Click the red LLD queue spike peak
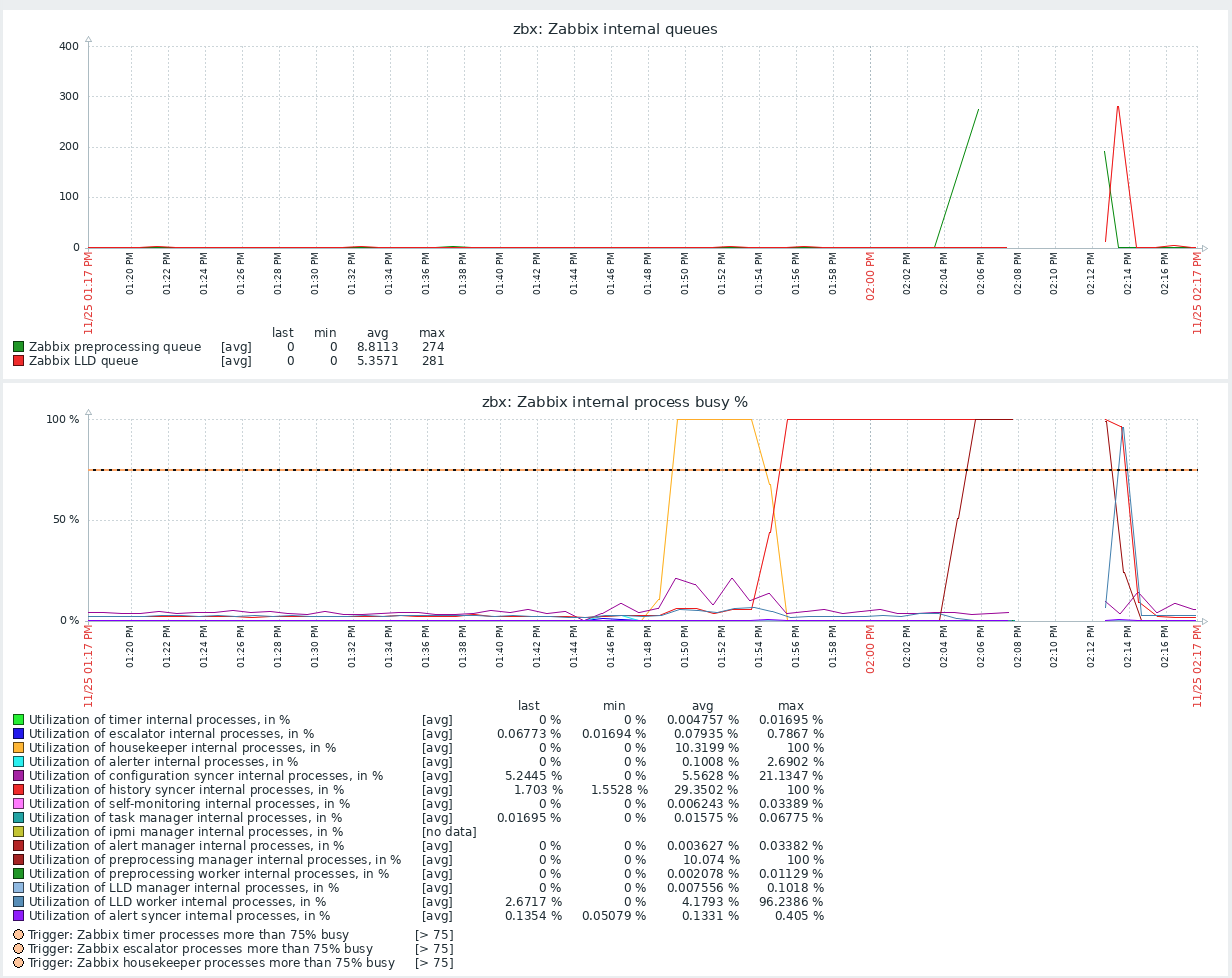 pos(1117,107)
